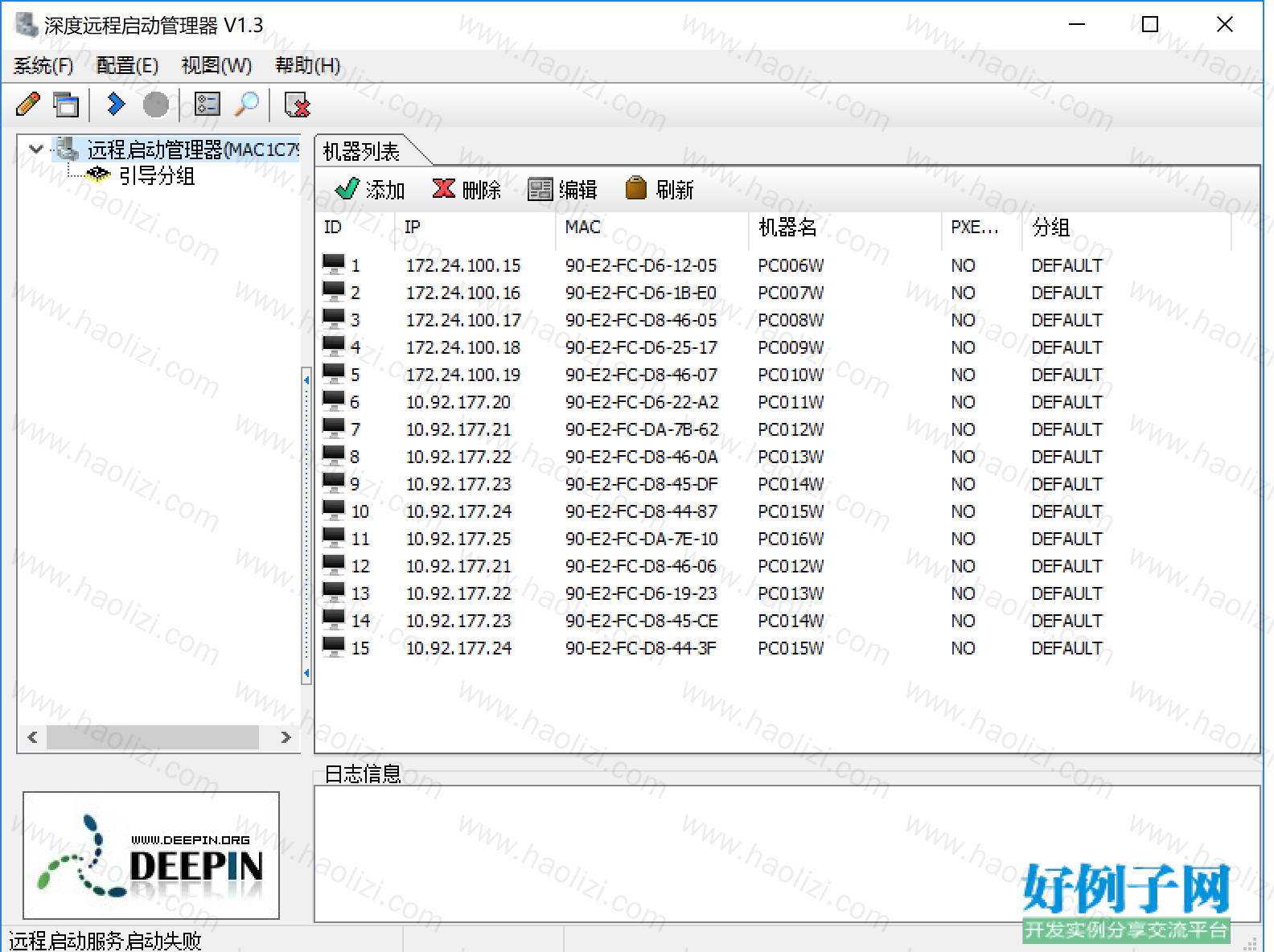Click computer icon of row ID 3
The height and width of the screenshot is (952, 1274).
pyautogui.click(x=334, y=318)
